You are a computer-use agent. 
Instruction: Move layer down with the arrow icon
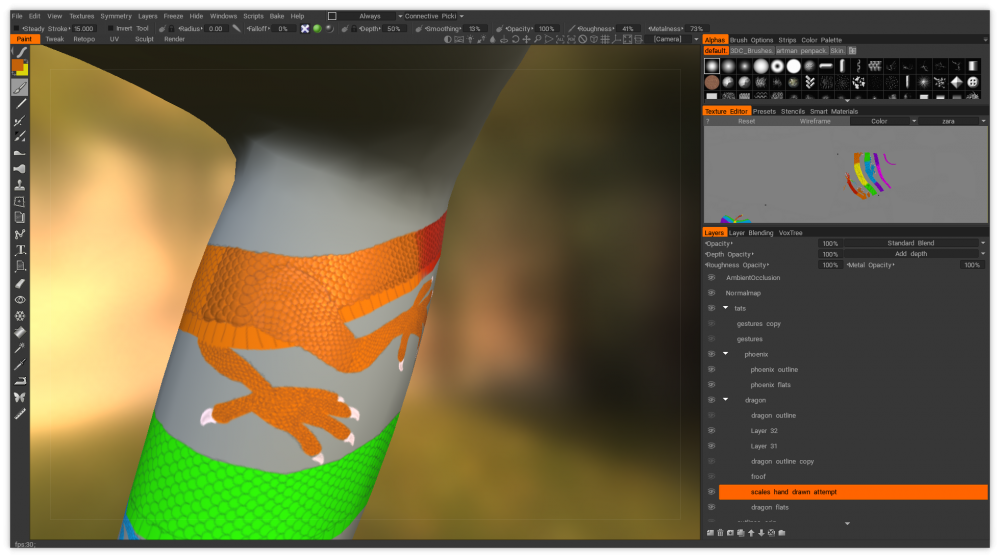761,533
